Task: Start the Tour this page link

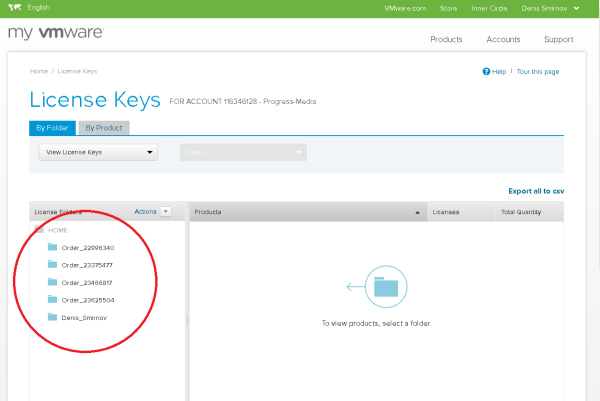Action: tap(538, 72)
